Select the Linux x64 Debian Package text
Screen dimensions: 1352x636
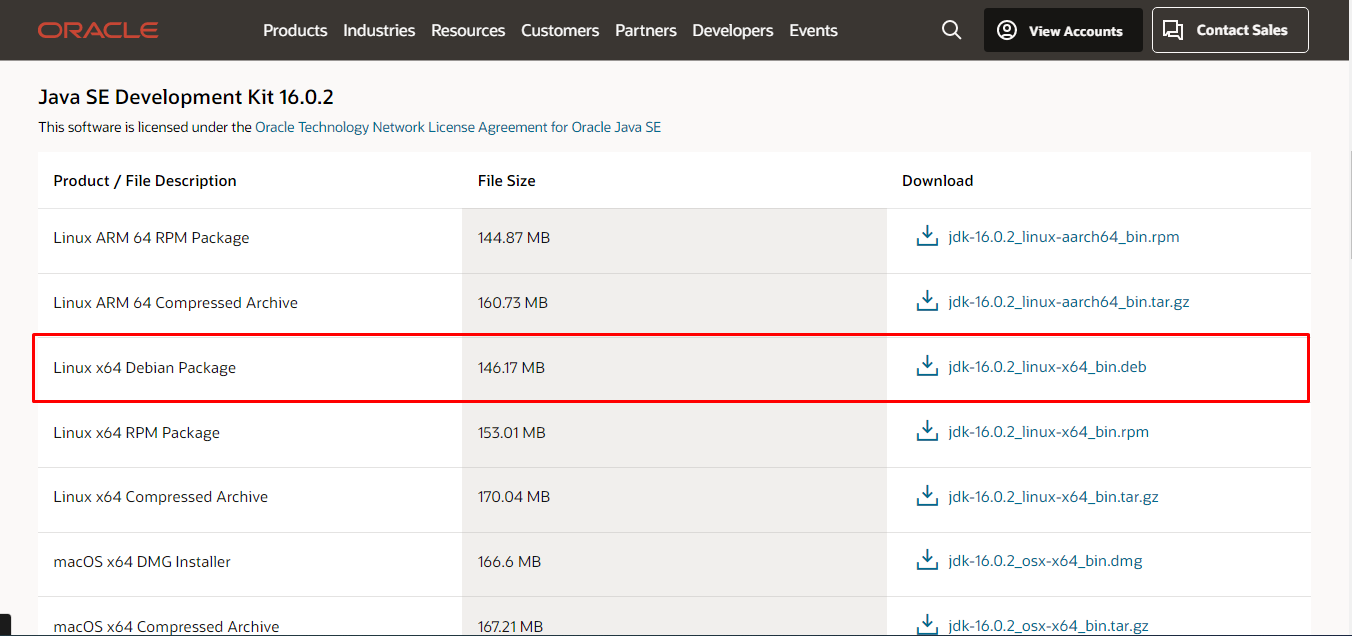click(x=144, y=368)
